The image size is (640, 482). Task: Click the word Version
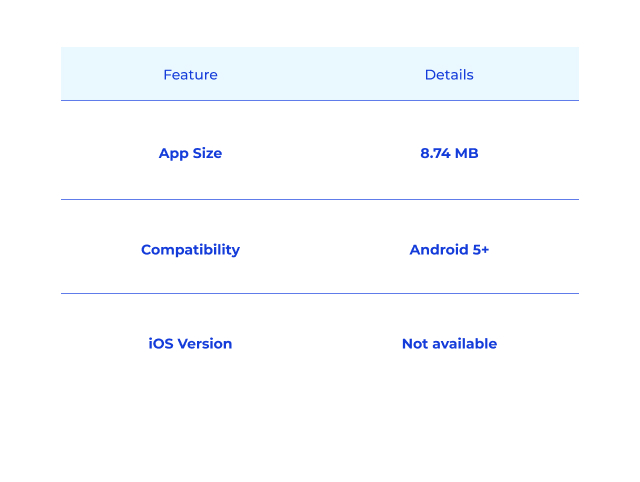click(205, 344)
